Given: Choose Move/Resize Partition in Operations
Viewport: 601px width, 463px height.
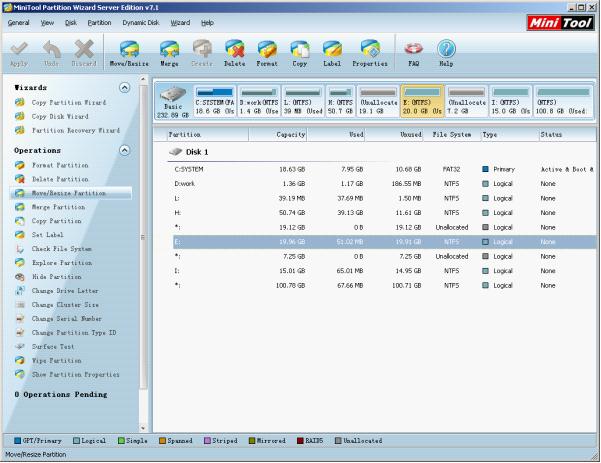Looking at the screenshot, I should click(x=71, y=193).
